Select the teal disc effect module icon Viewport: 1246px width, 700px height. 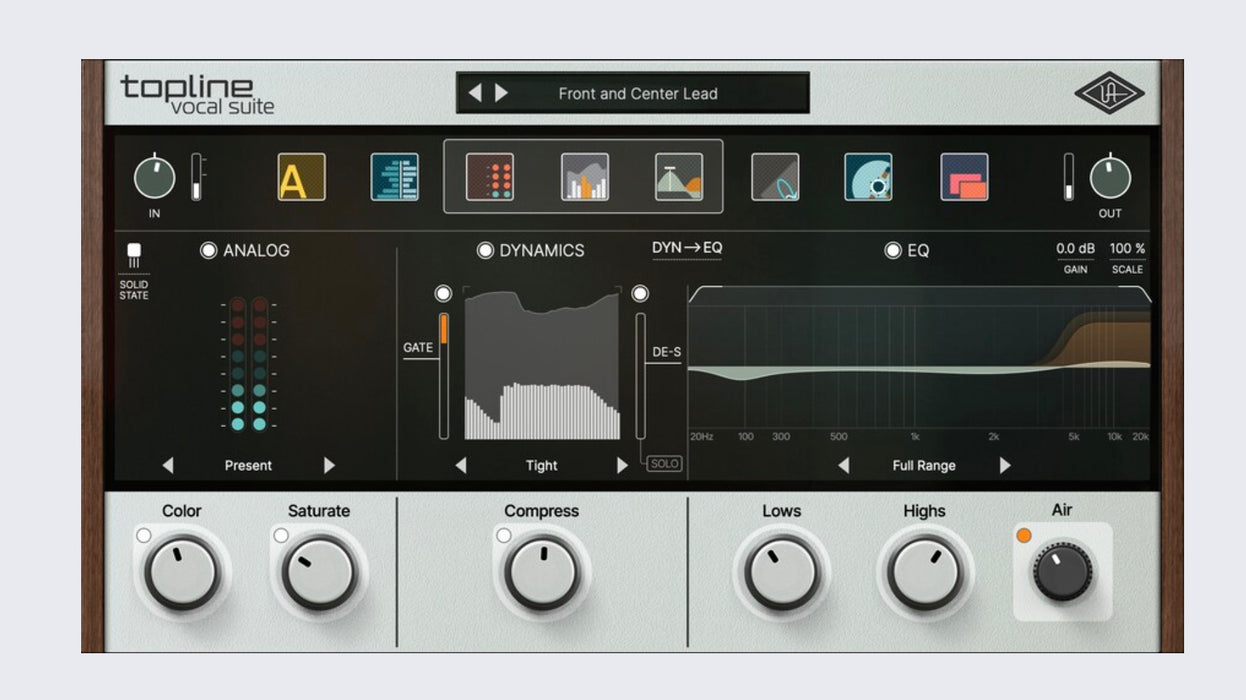pyautogui.click(x=868, y=177)
